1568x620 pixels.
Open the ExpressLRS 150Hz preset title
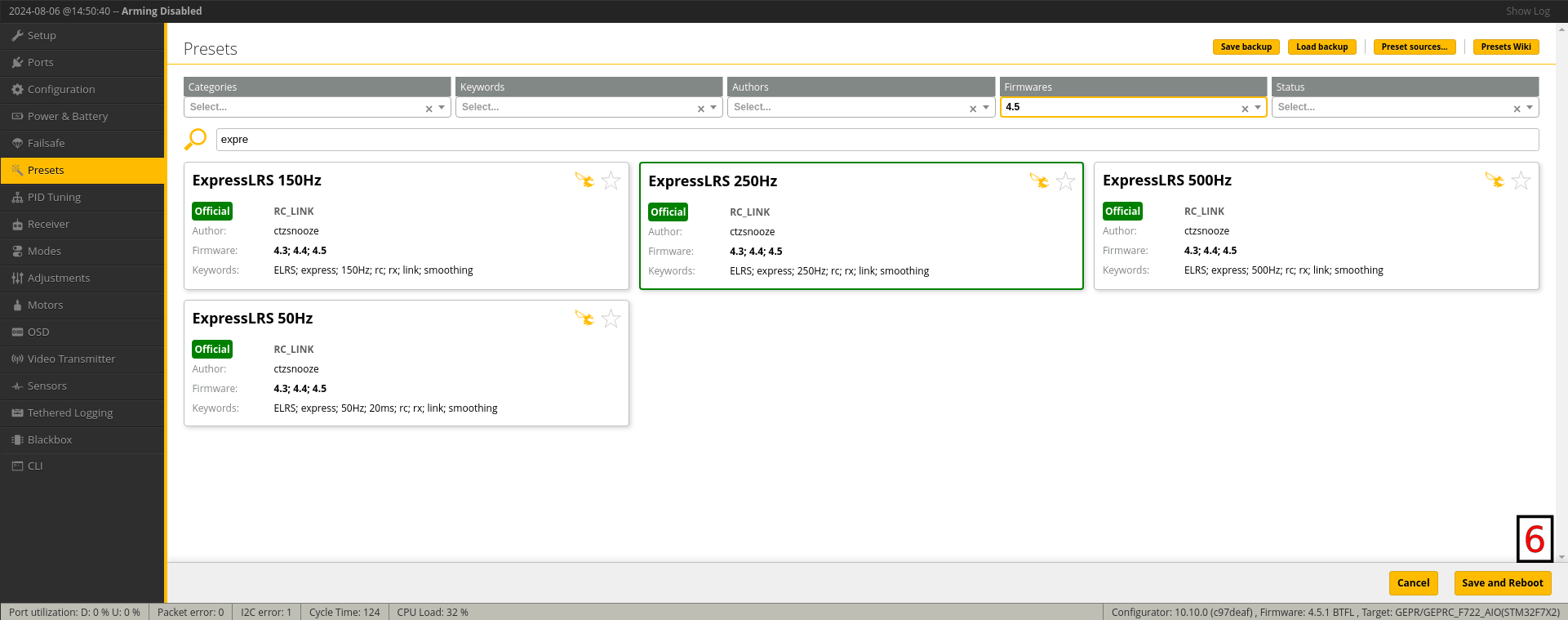(256, 181)
